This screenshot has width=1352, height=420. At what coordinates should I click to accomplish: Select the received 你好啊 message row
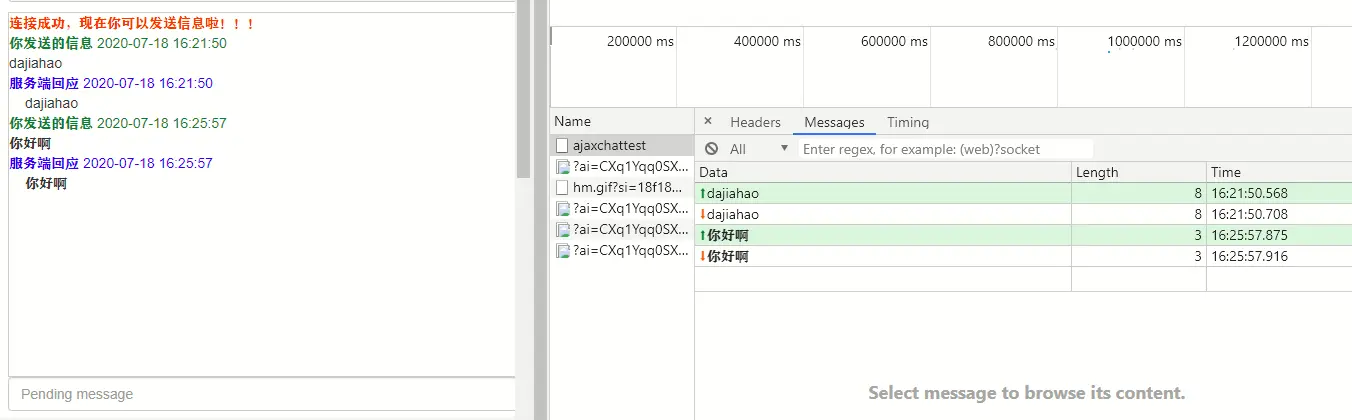click(1023, 256)
